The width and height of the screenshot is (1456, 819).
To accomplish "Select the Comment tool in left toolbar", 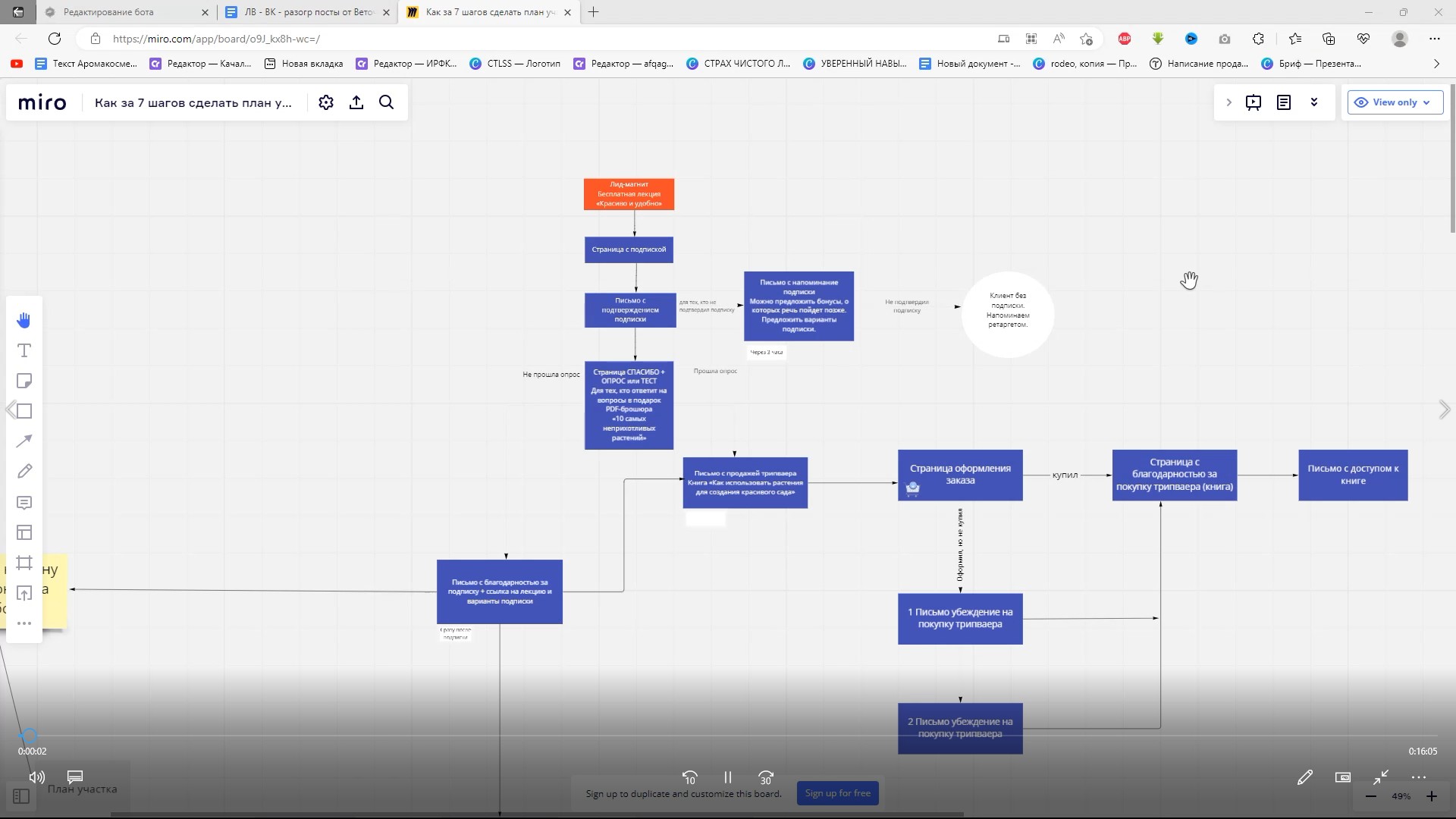I will coord(24,503).
